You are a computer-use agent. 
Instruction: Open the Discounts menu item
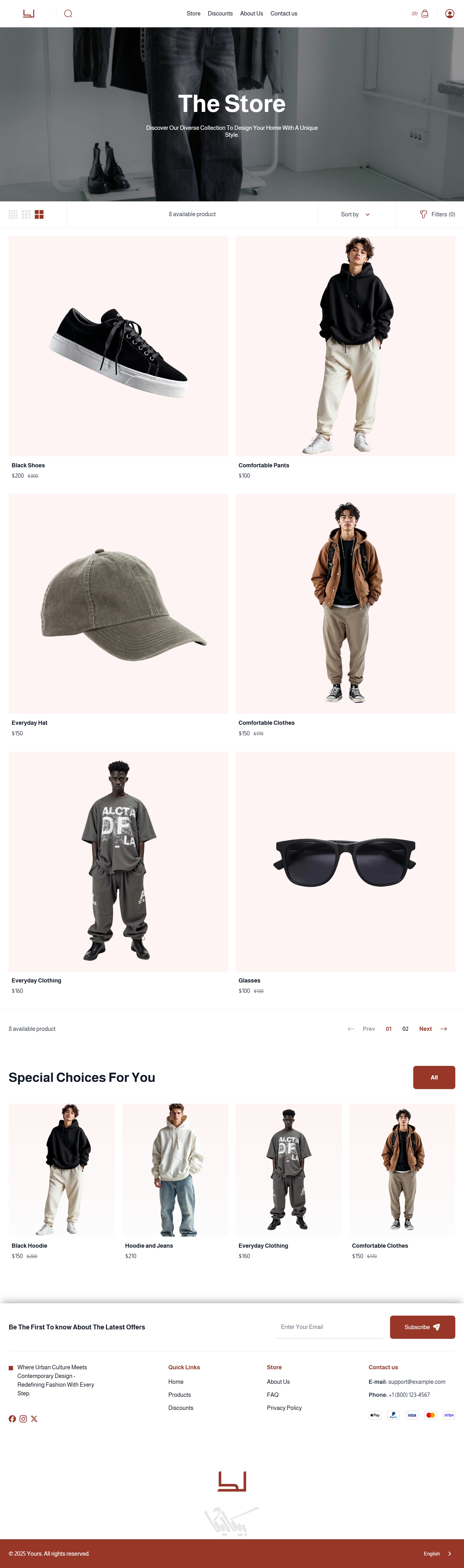[x=220, y=13]
